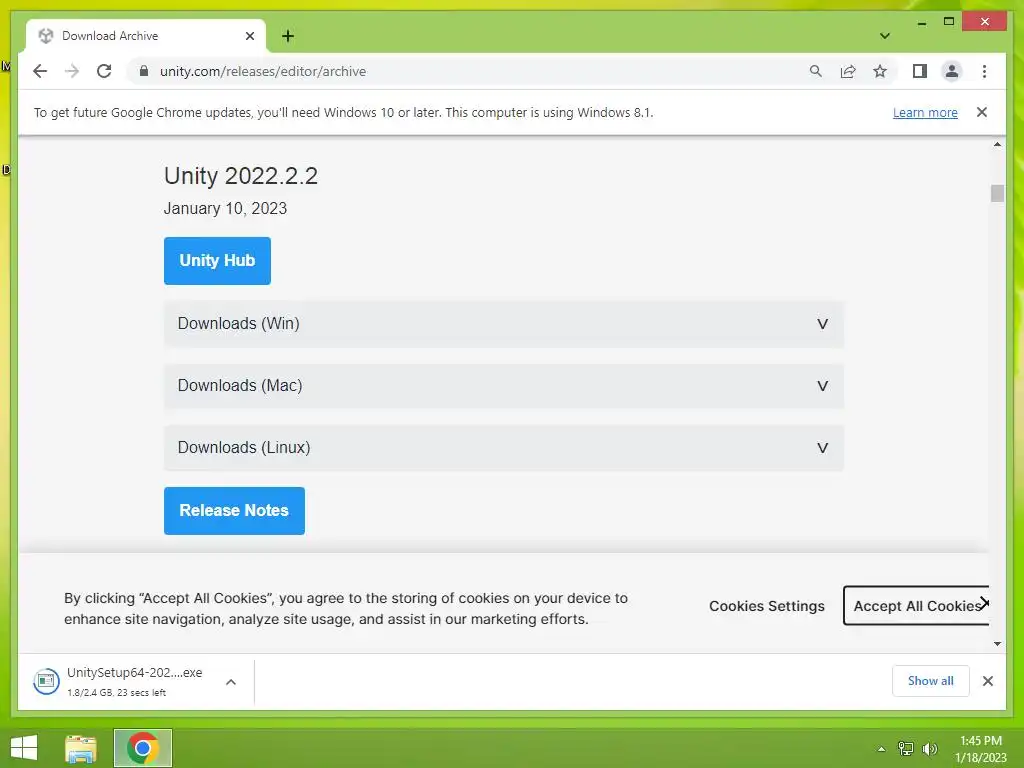Click the download progress text 1.8/2.4 GB
This screenshot has width=1024, height=768.
(x=116, y=693)
